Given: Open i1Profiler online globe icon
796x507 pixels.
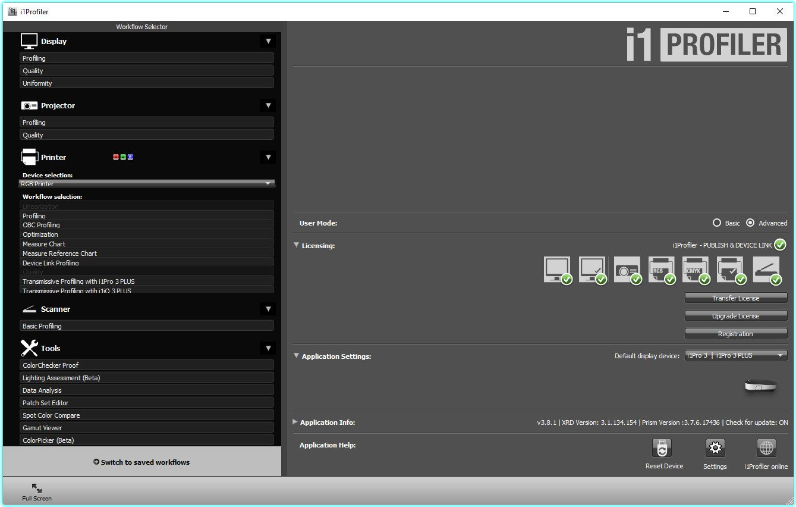Looking at the screenshot, I should click(x=766, y=448).
